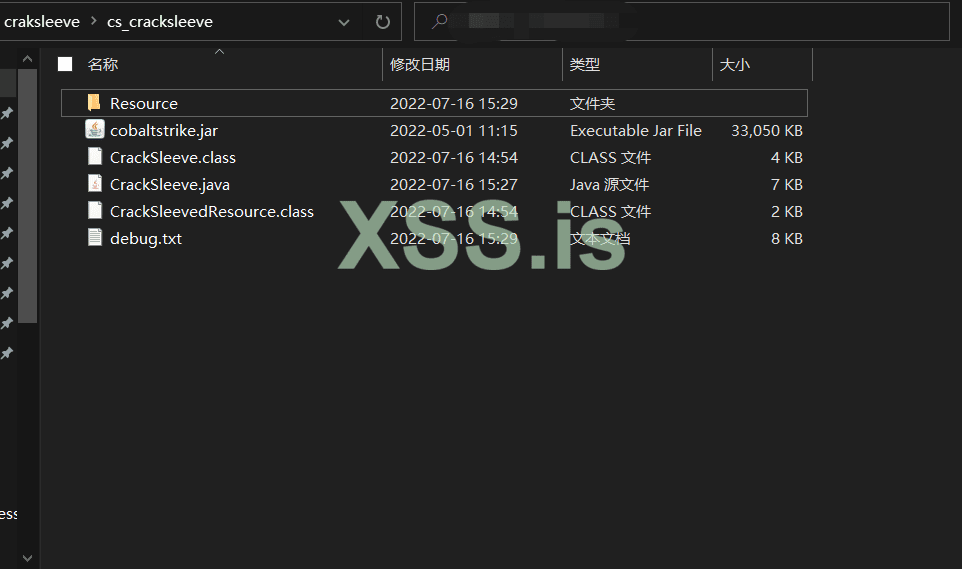
Task: Click inside the search input box
Action: click(x=681, y=21)
